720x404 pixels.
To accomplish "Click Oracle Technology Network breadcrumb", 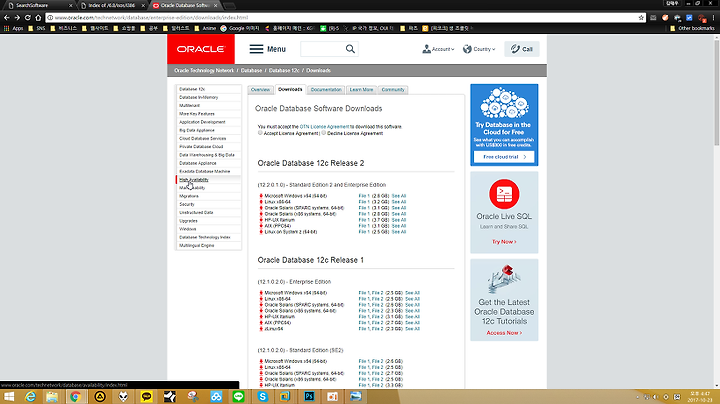I will point(204,71).
